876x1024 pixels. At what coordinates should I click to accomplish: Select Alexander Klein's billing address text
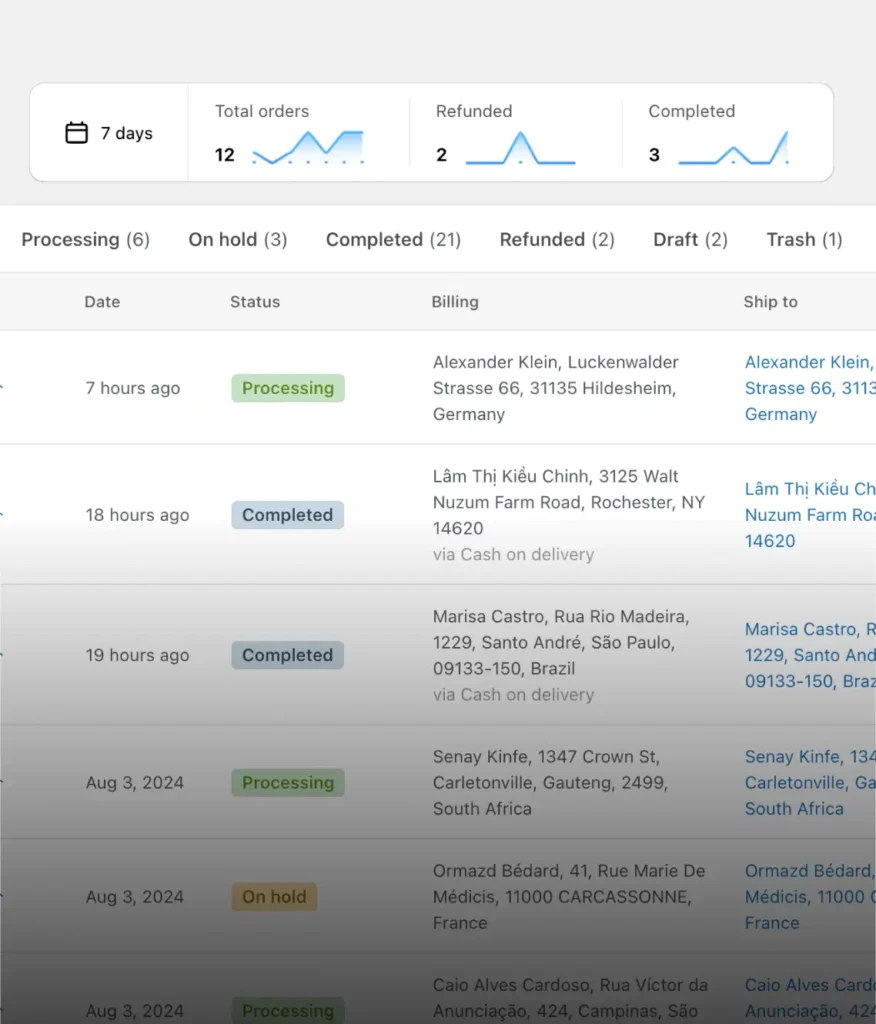tap(556, 388)
